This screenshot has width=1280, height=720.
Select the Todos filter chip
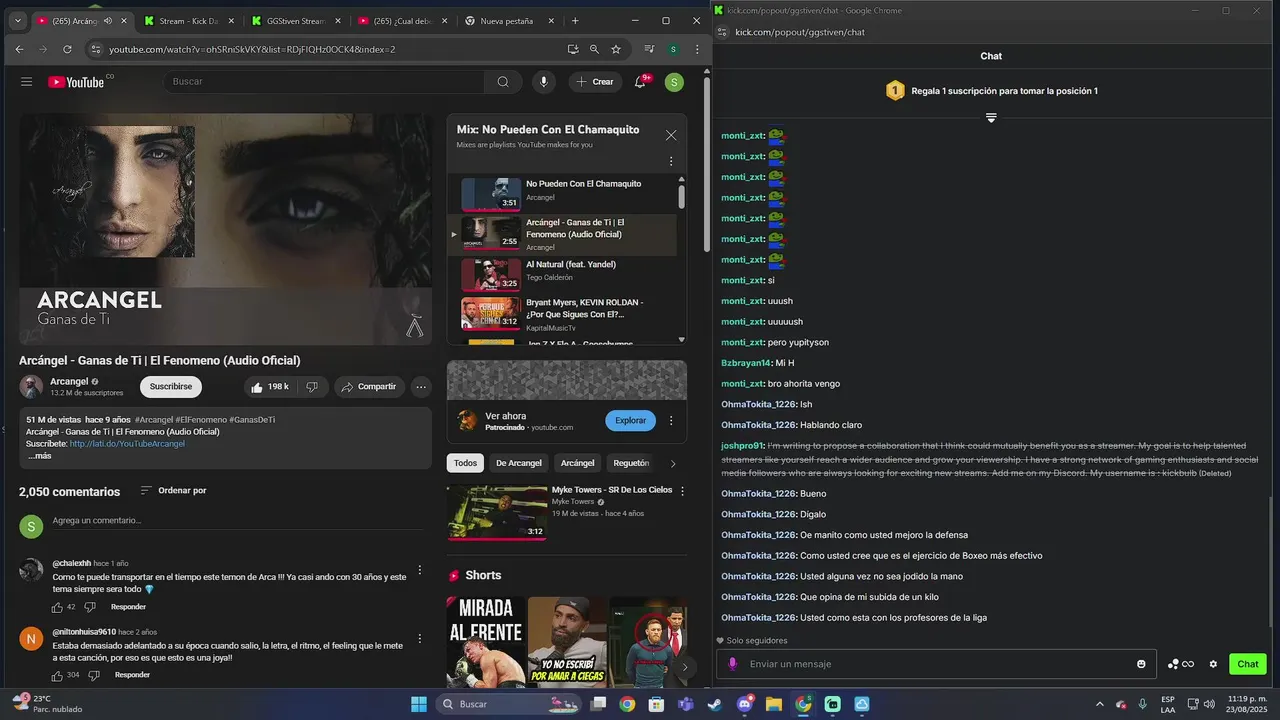tap(465, 463)
